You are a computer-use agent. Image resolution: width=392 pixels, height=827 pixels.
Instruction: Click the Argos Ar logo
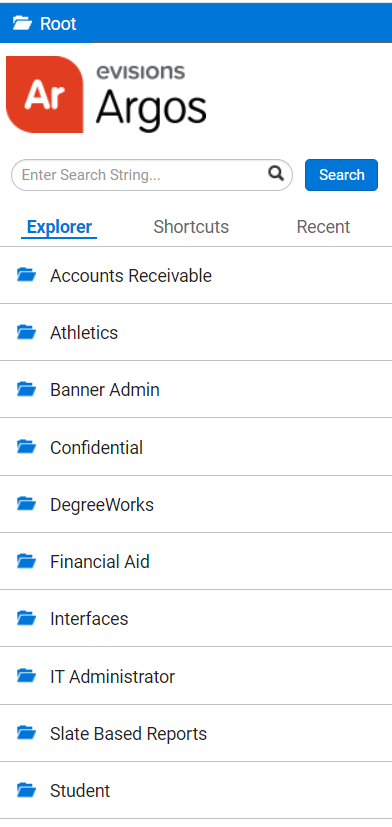tap(44, 94)
